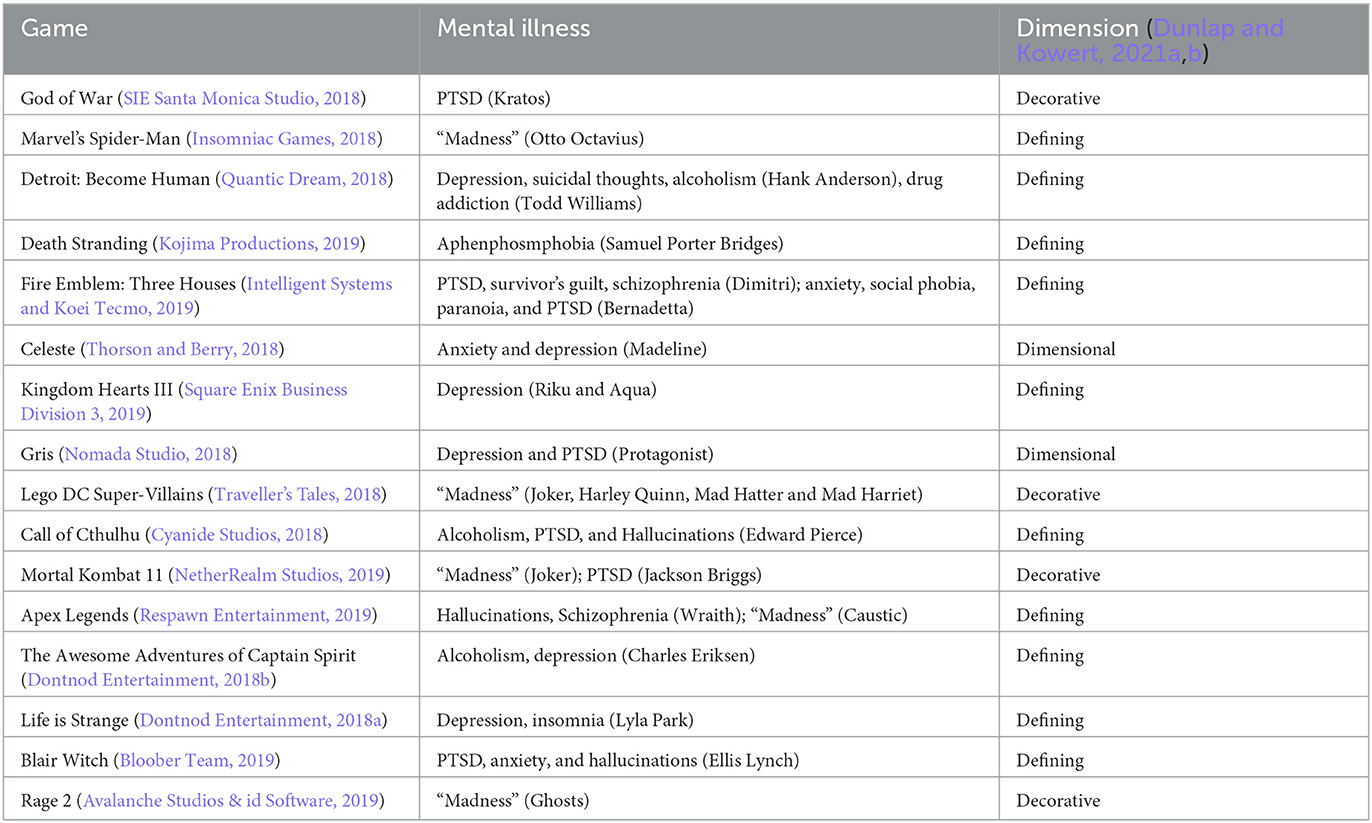Select the Hank Anderson depression cell text
This screenshot has height=823, width=1372.
click(x=690, y=191)
